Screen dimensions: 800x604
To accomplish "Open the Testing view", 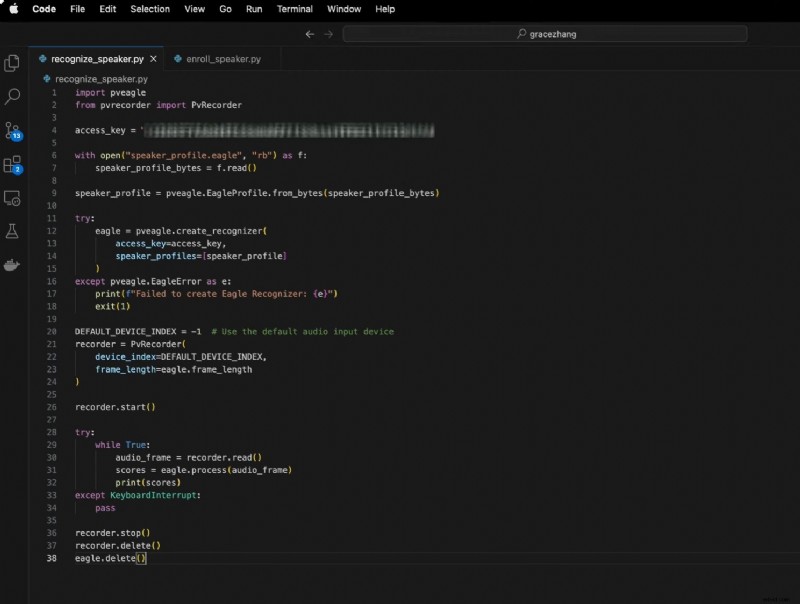I will [12, 232].
